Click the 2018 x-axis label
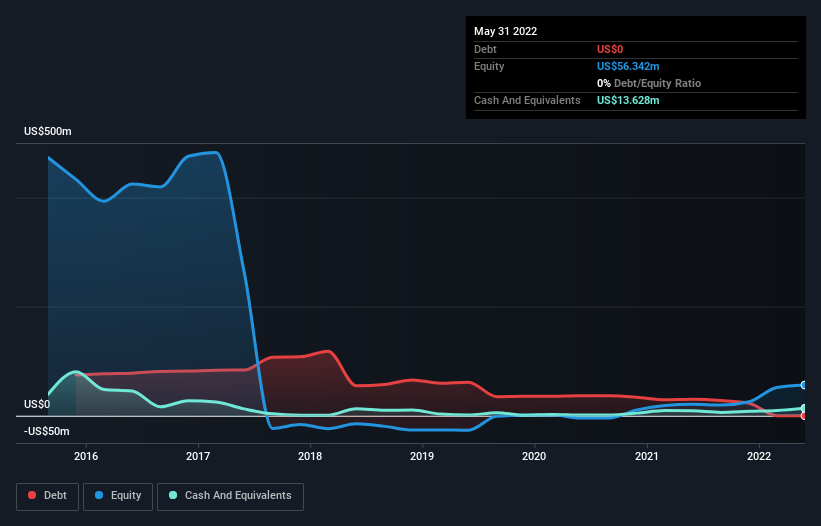Viewport: 821px width, 526px height. (x=310, y=456)
